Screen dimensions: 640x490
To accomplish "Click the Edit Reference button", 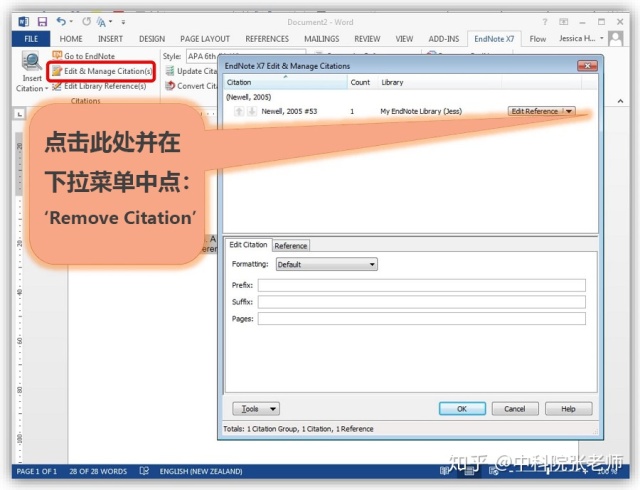I will tap(535, 111).
